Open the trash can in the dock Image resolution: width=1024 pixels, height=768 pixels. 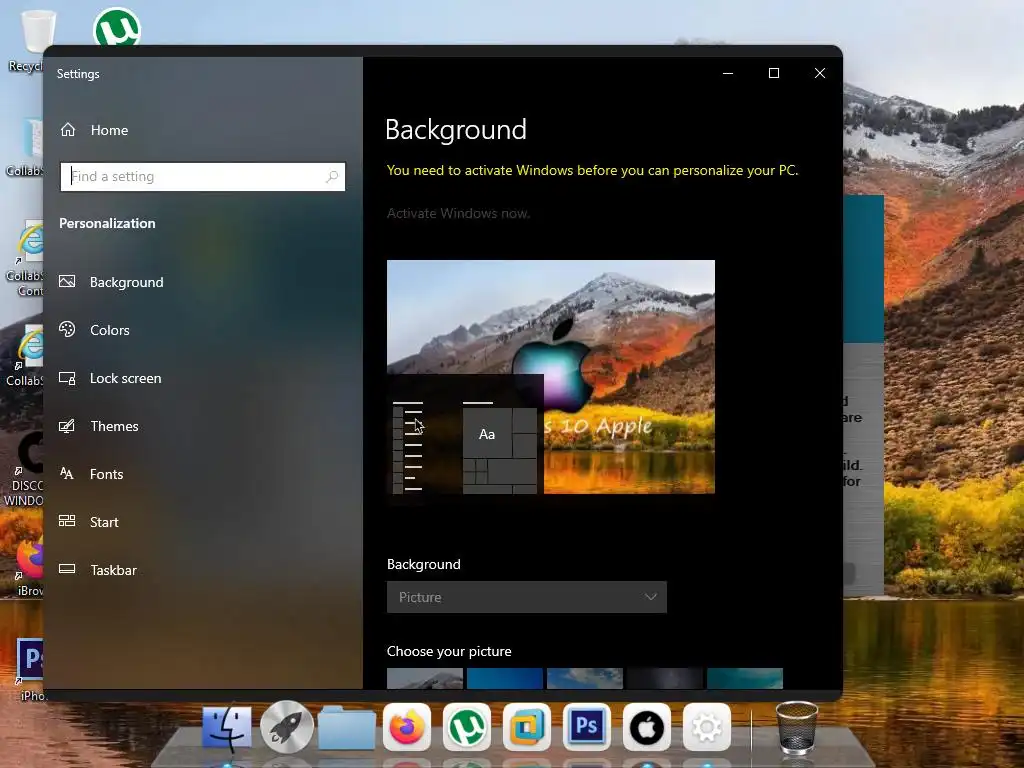coord(797,728)
